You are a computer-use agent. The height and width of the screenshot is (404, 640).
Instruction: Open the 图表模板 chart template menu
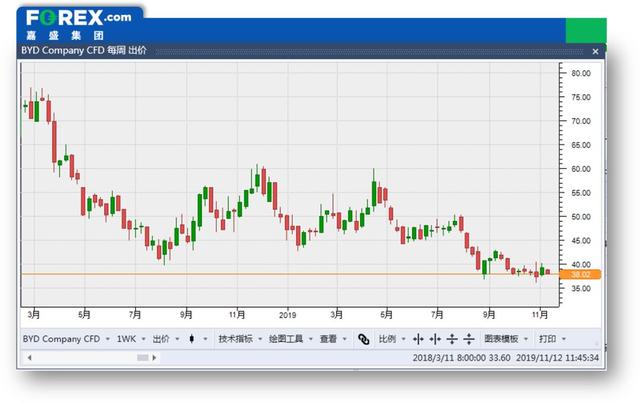coord(506,339)
